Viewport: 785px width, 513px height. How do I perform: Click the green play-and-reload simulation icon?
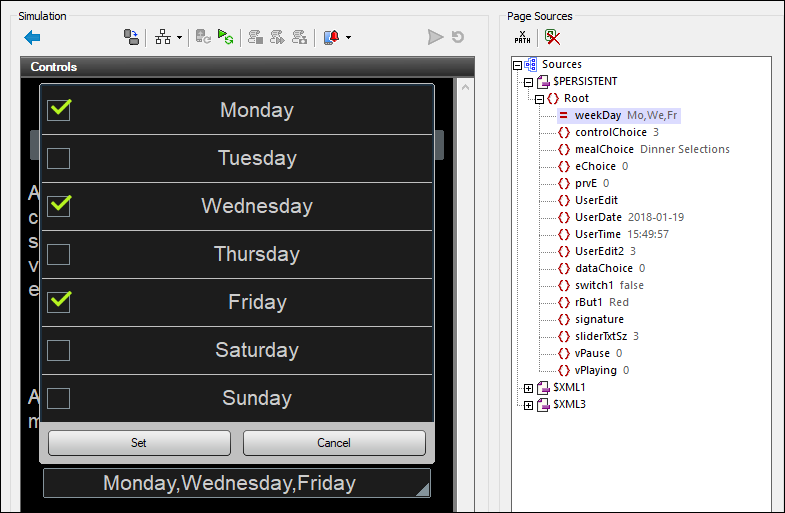(226, 37)
